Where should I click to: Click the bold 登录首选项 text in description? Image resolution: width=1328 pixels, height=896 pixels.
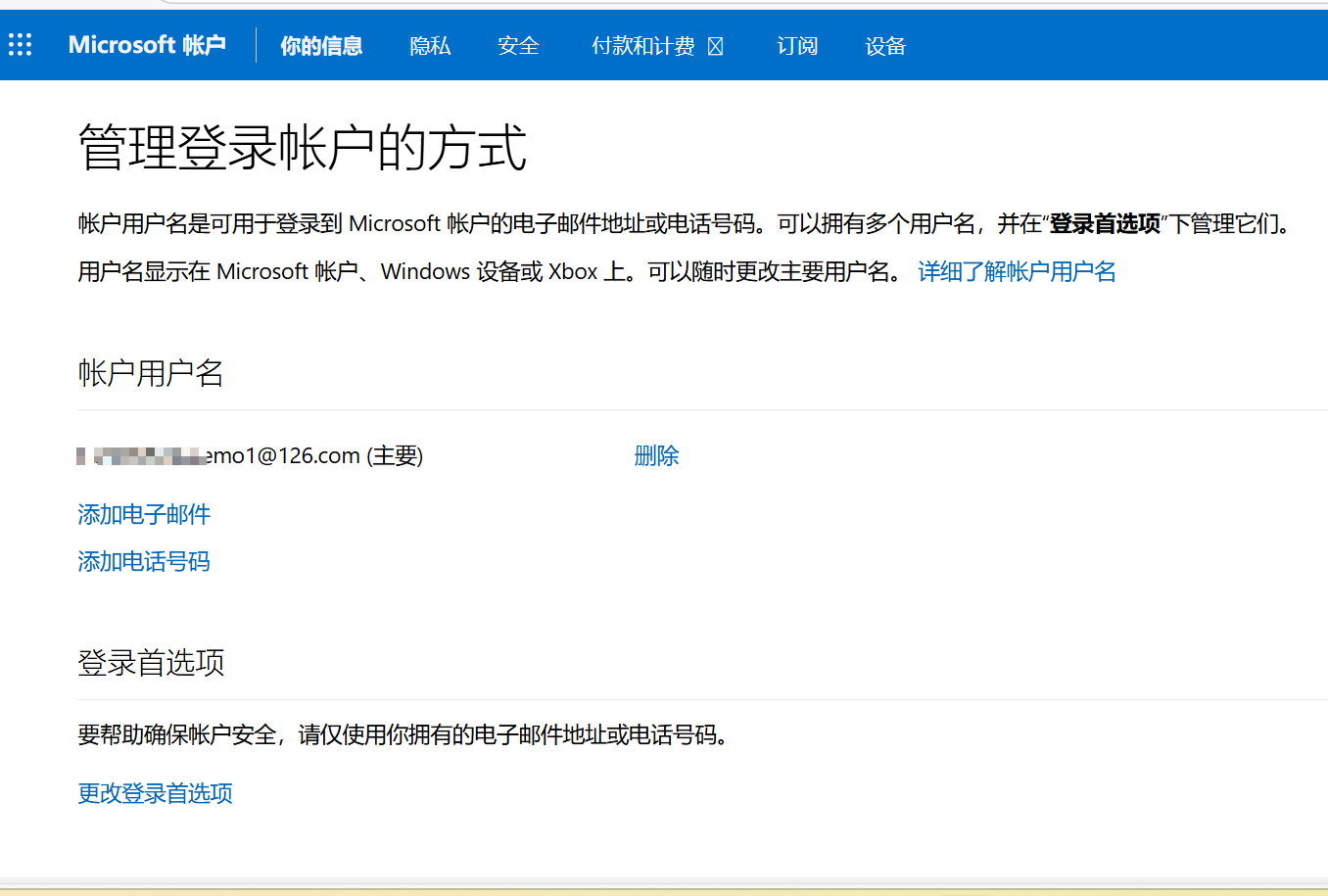[x=1105, y=224]
